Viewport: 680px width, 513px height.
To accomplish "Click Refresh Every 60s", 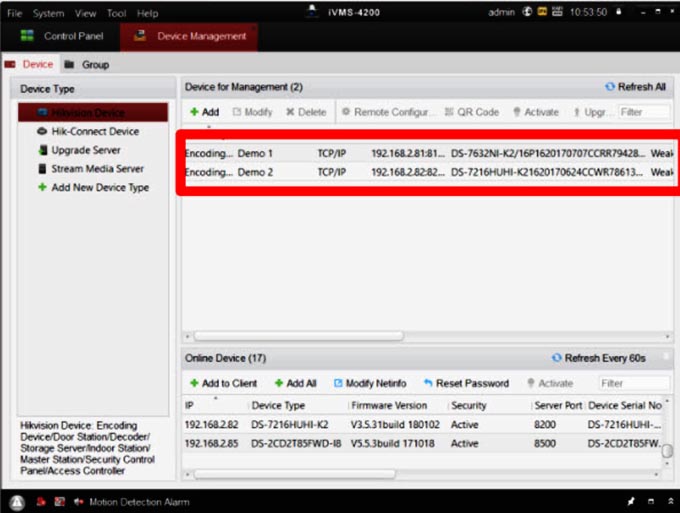I will click(598, 358).
